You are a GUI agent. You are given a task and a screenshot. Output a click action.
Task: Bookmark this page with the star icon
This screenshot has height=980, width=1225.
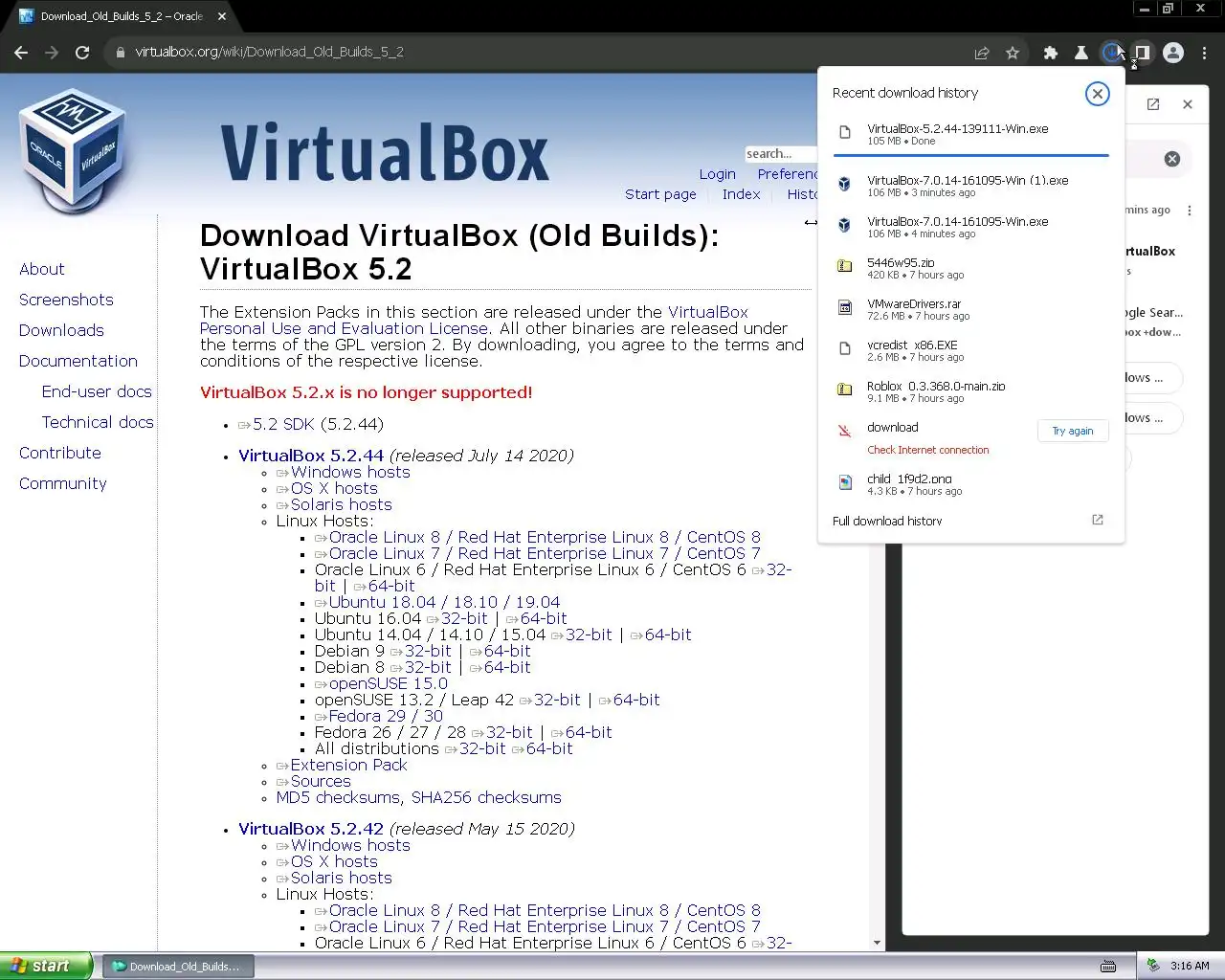pos(1013,53)
